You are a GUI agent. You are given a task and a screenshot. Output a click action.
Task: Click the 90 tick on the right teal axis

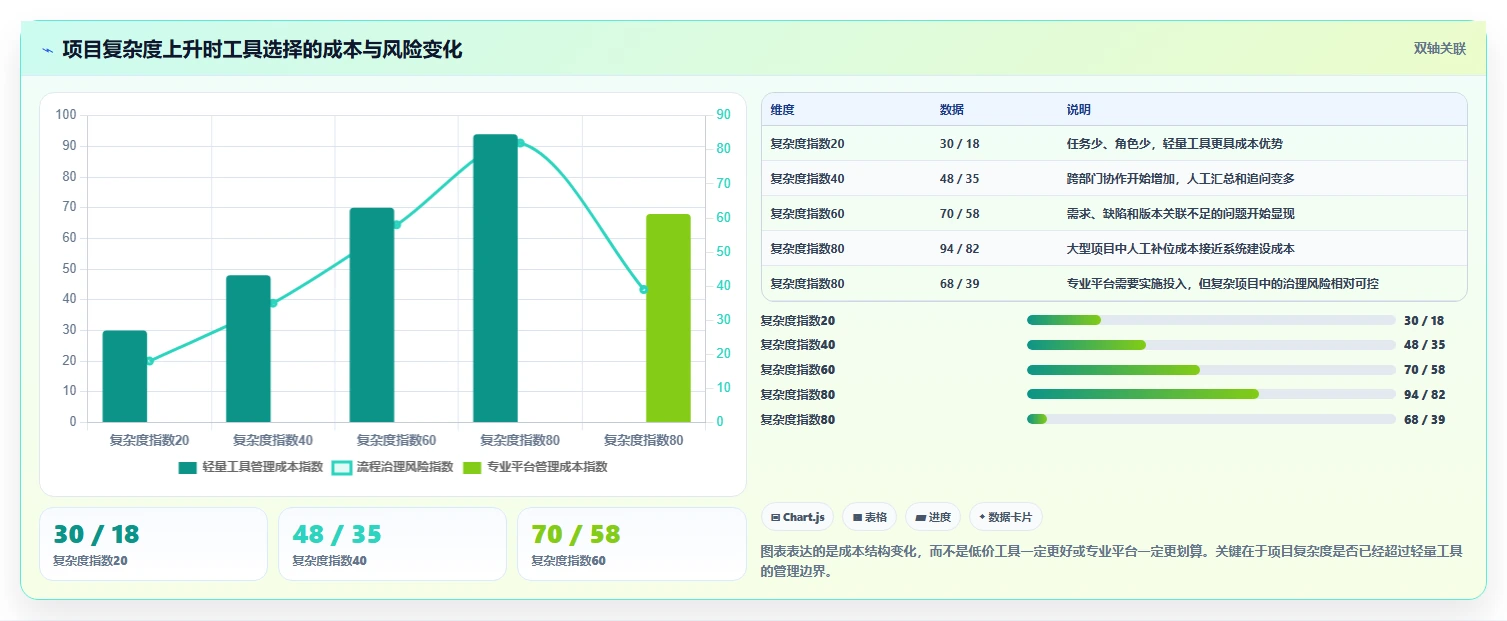tap(724, 115)
